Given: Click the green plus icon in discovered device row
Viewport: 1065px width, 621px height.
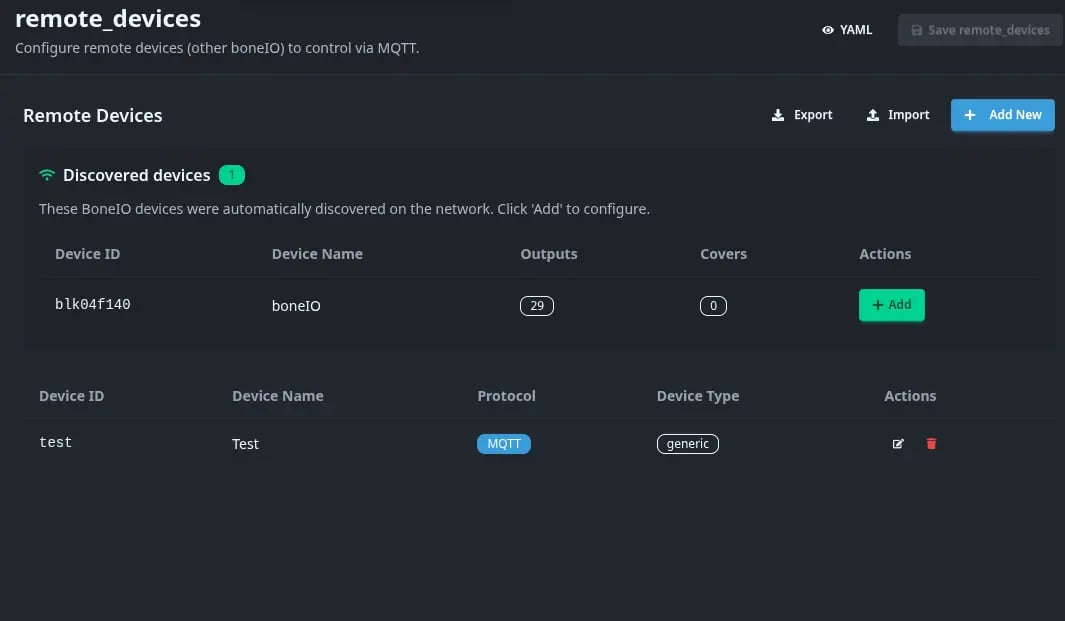Looking at the screenshot, I should pyautogui.click(x=878, y=305).
